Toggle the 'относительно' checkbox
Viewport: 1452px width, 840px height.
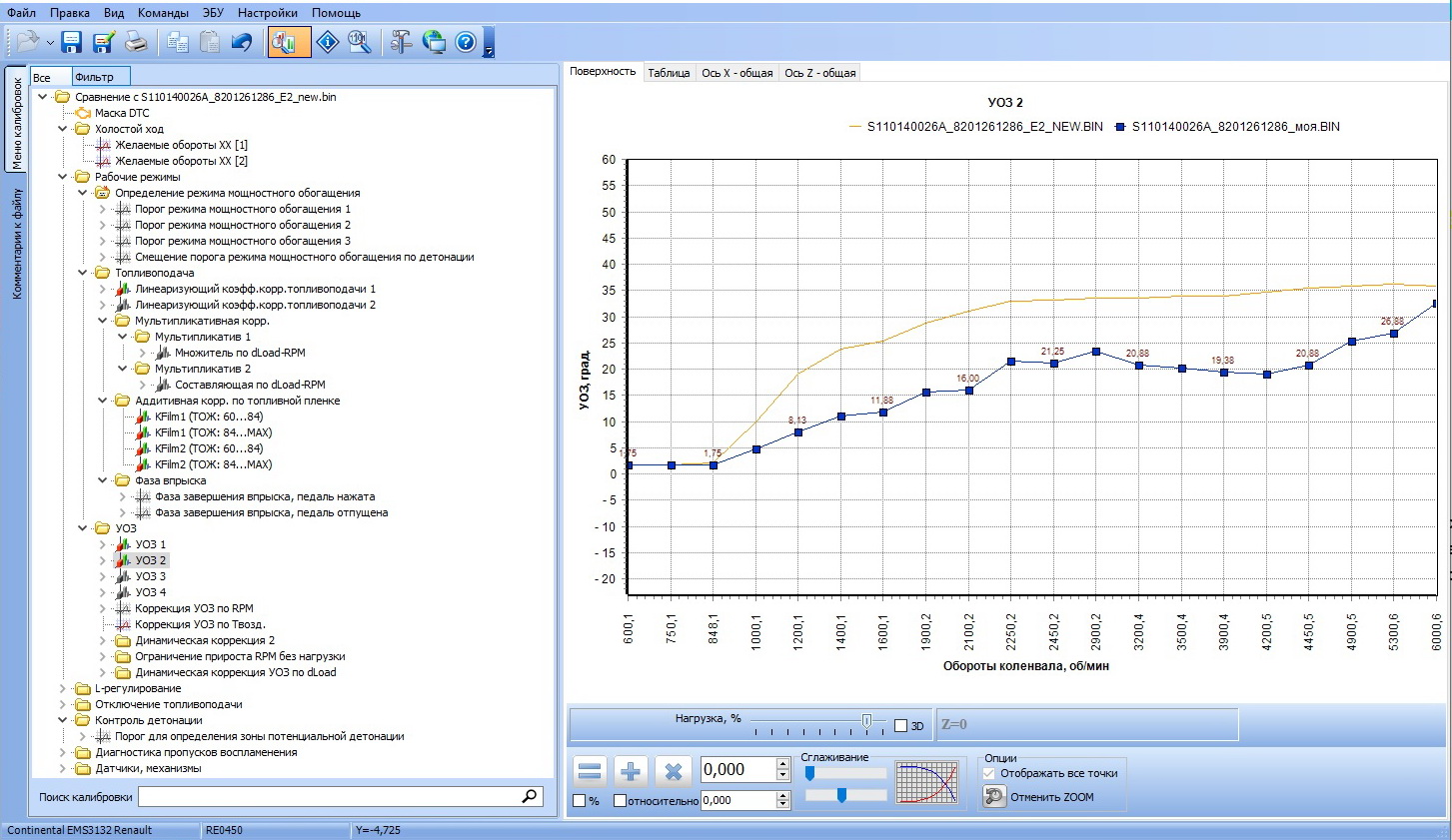620,800
